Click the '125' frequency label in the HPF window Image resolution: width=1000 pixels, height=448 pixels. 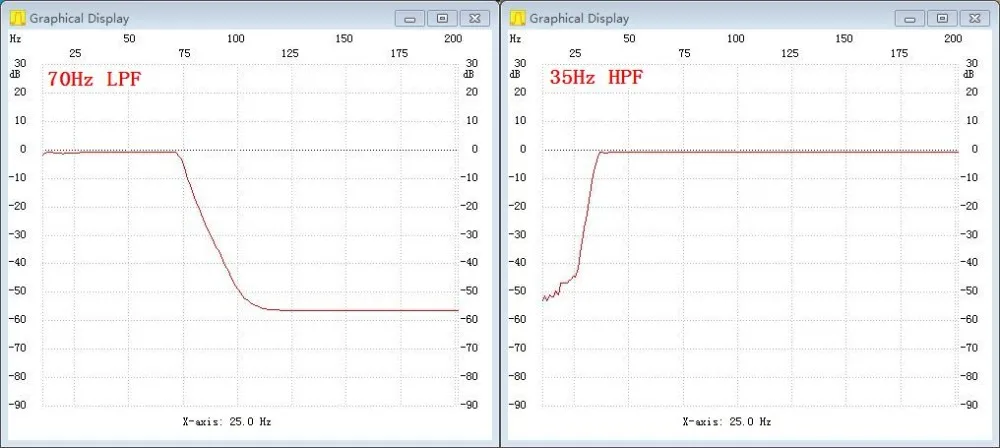pos(790,54)
